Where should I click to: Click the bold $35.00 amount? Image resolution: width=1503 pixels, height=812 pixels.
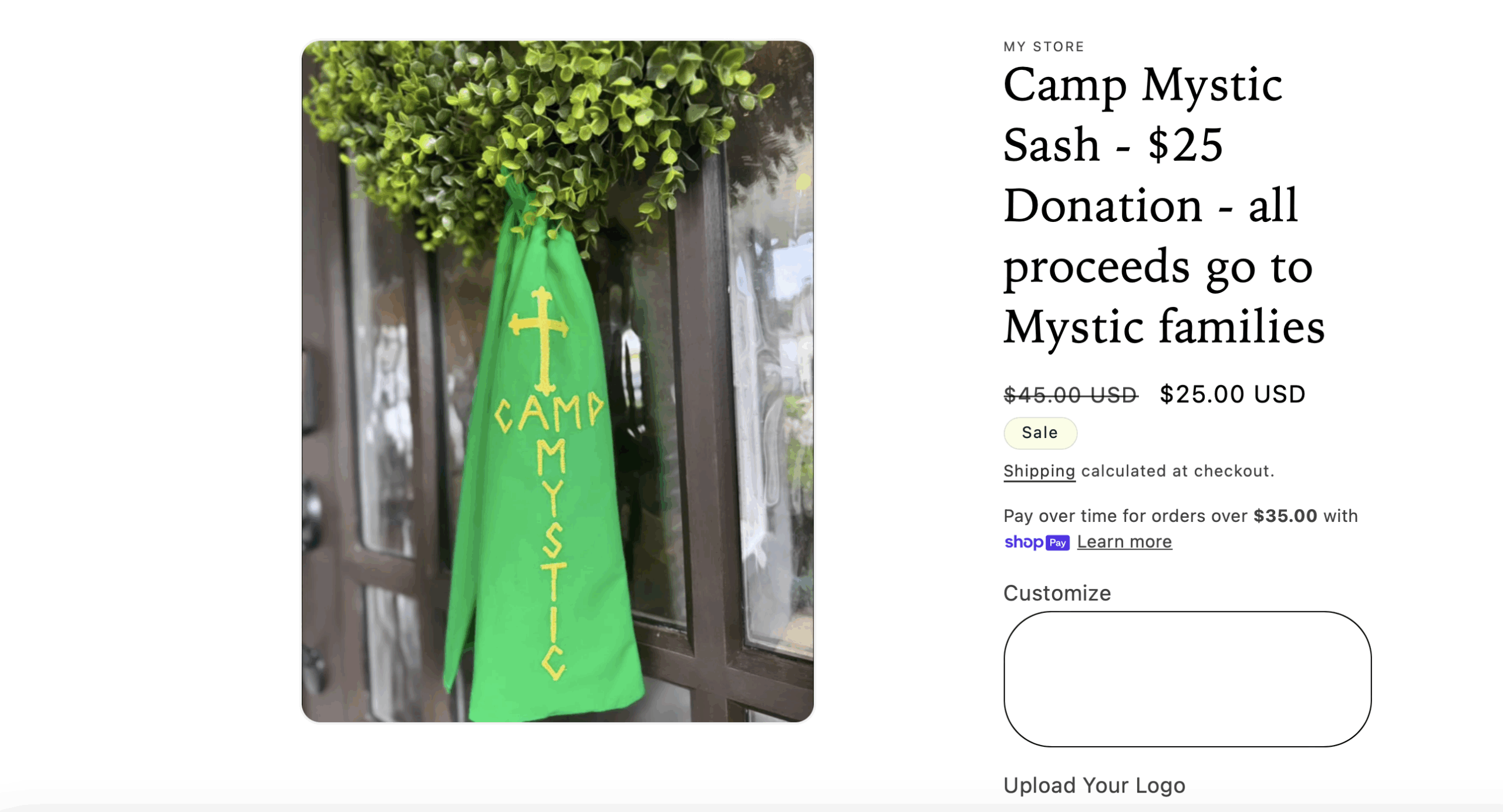(x=1285, y=515)
